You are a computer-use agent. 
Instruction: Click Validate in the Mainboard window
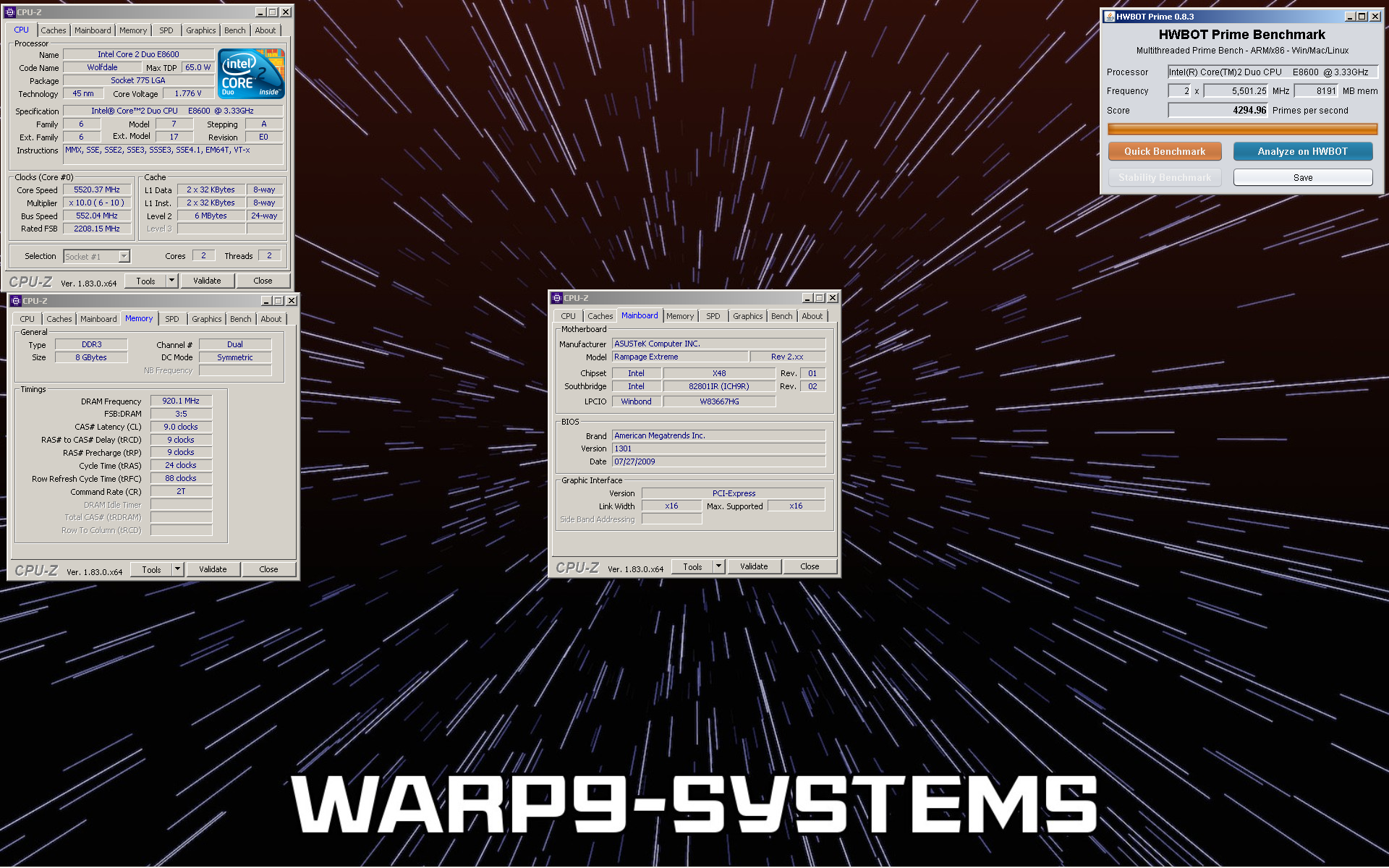(x=754, y=566)
